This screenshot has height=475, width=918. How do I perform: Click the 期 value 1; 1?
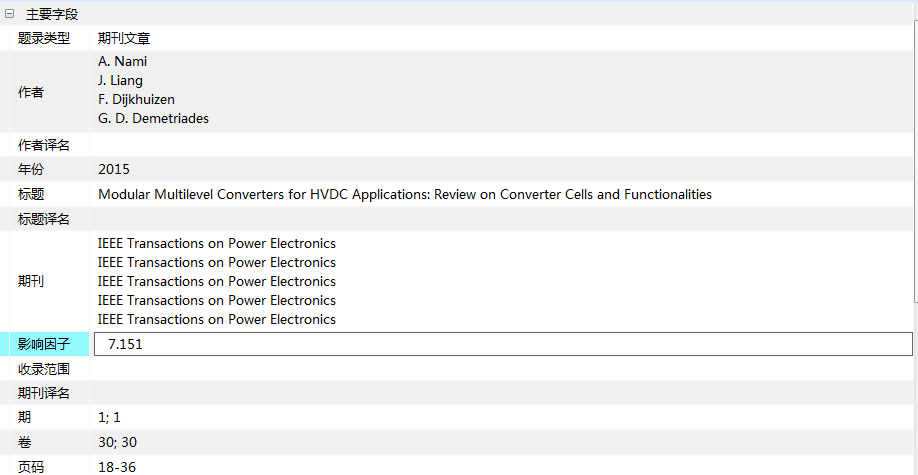click(109, 418)
